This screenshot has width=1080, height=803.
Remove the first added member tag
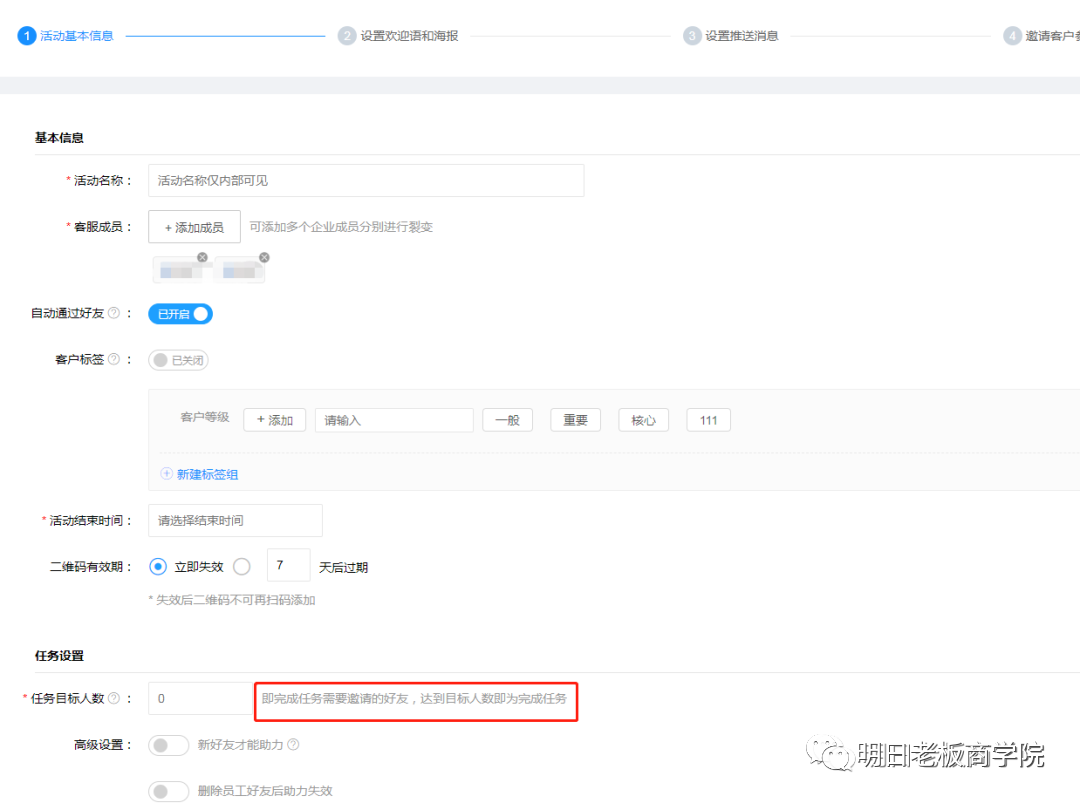(x=202, y=257)
